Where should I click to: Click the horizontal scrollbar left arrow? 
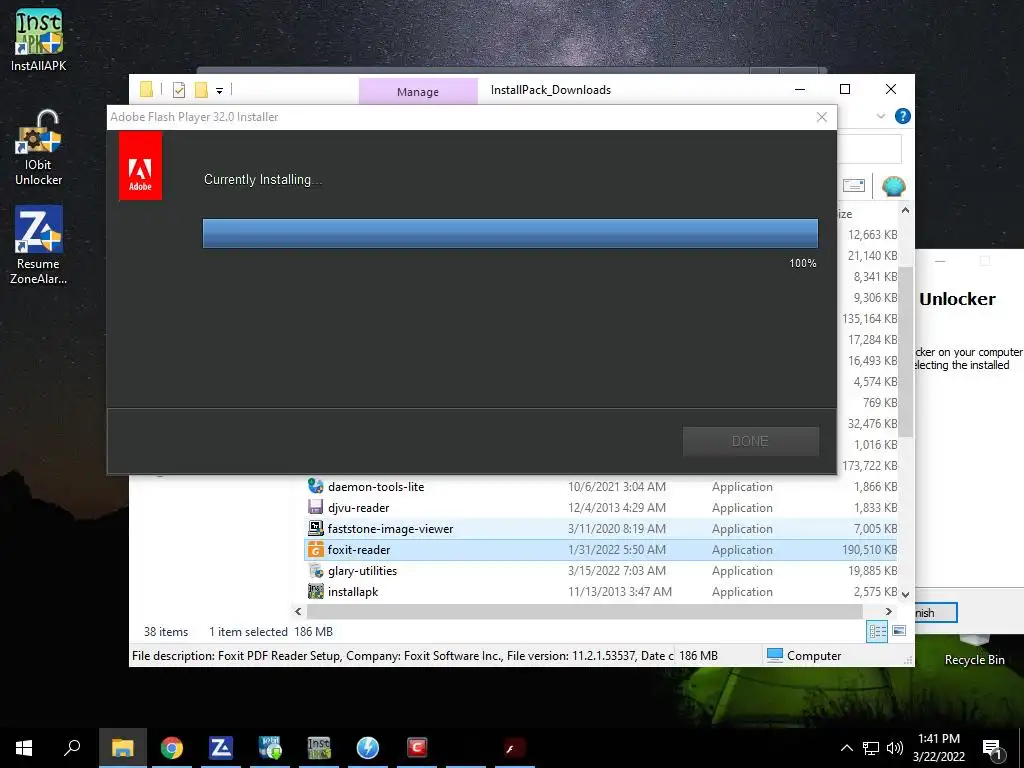(298, 611)
